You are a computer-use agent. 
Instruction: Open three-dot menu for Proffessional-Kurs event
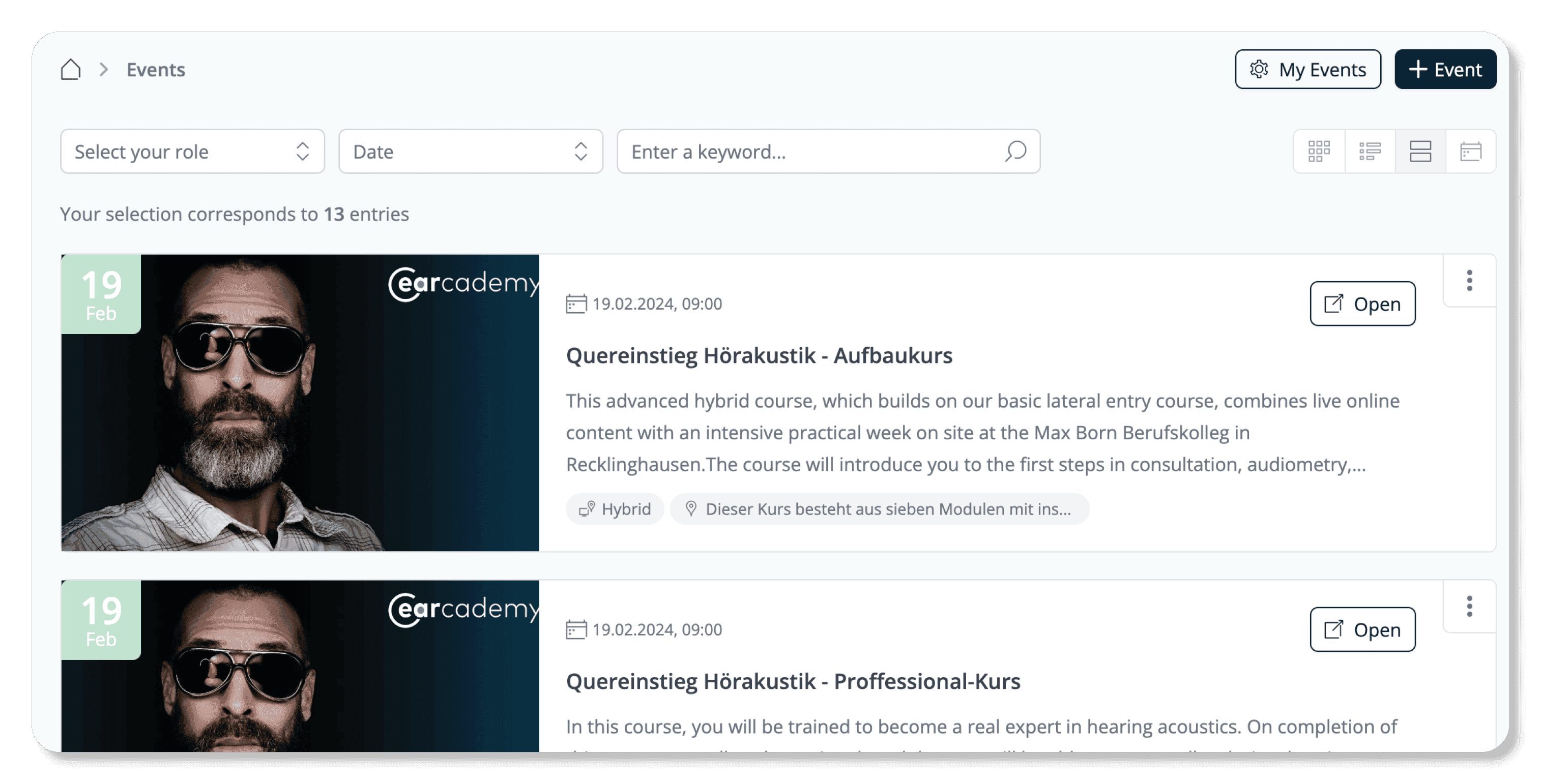click(x=1469, y=607)
